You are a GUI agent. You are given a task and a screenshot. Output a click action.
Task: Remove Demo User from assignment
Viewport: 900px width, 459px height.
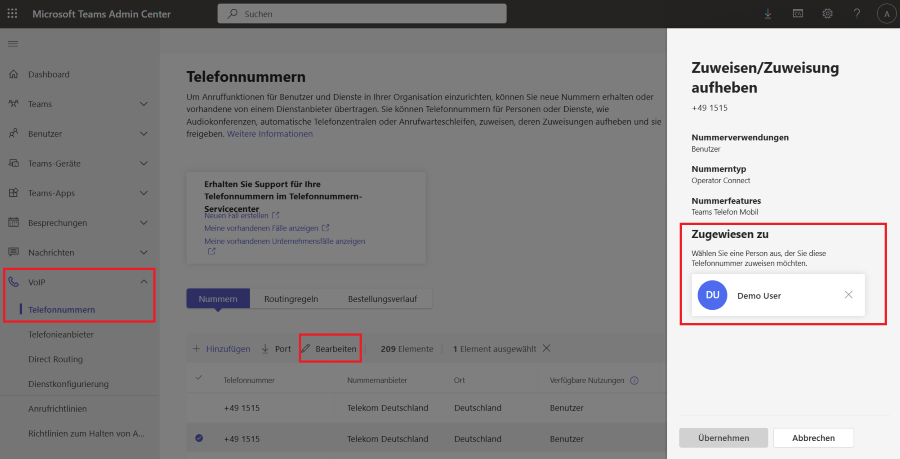pyautogui.click(x=848, y=294)
